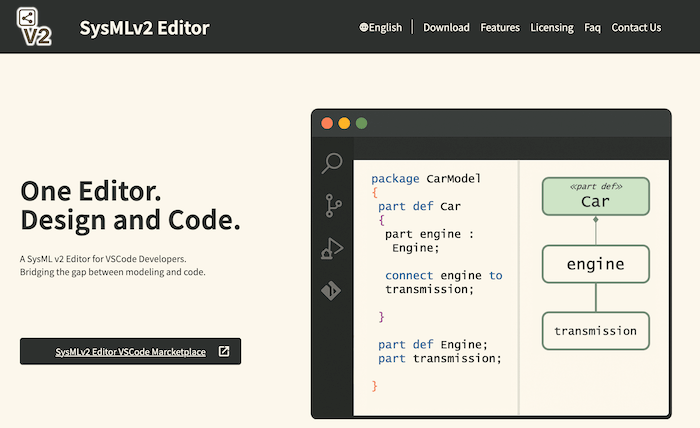
Task: Click the search magnifier icon in editor sidebar
Action: pyautogui.click(x=332, y=163)
